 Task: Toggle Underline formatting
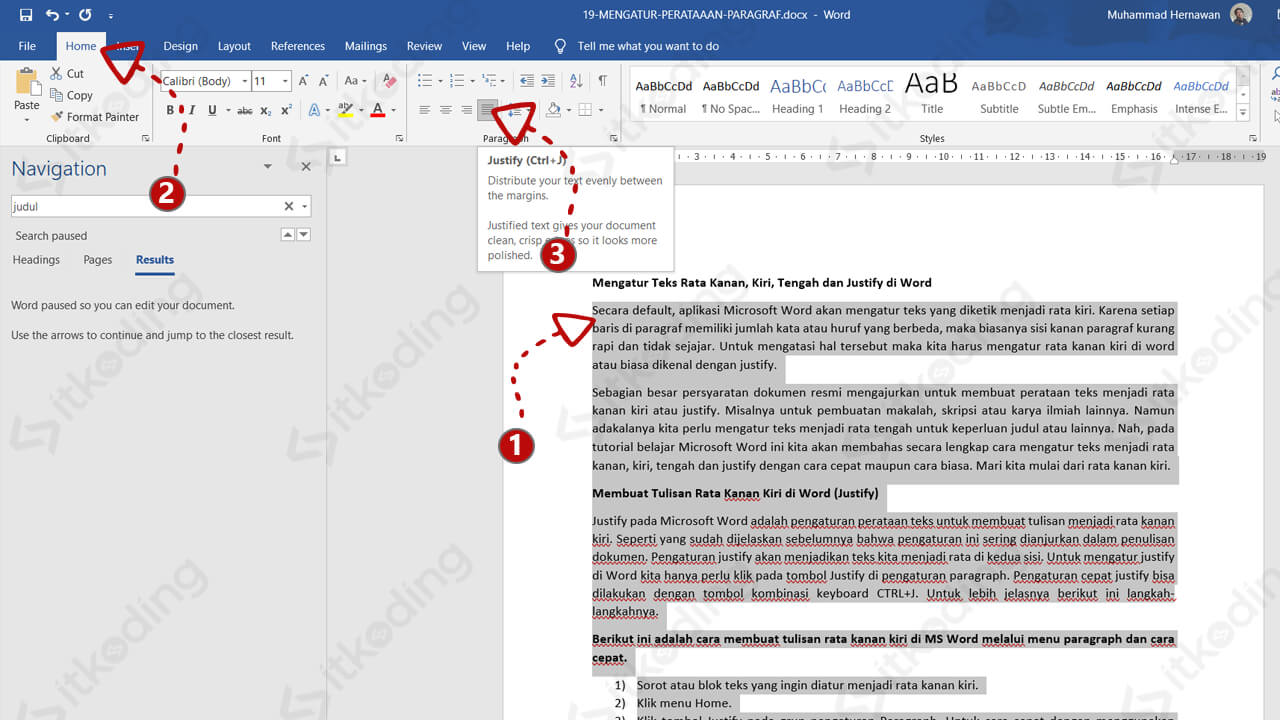[212, 110]
